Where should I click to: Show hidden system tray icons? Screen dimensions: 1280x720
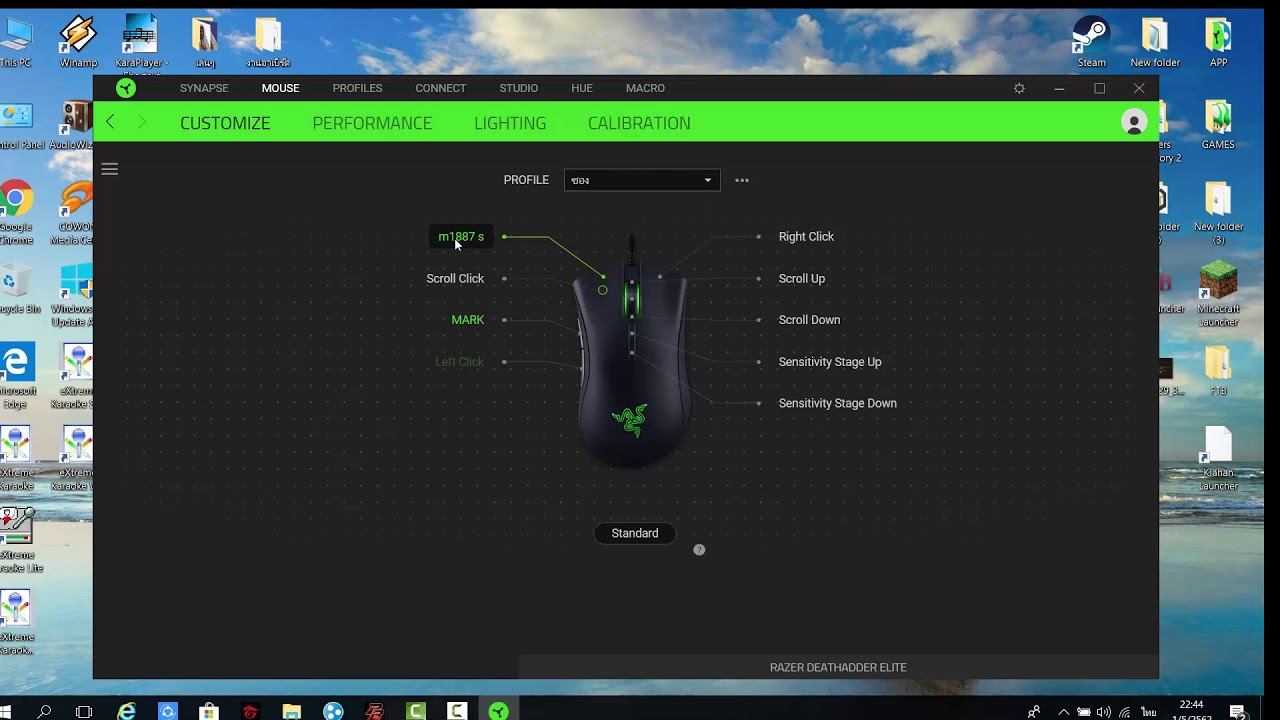click(x=1063, y=712)
